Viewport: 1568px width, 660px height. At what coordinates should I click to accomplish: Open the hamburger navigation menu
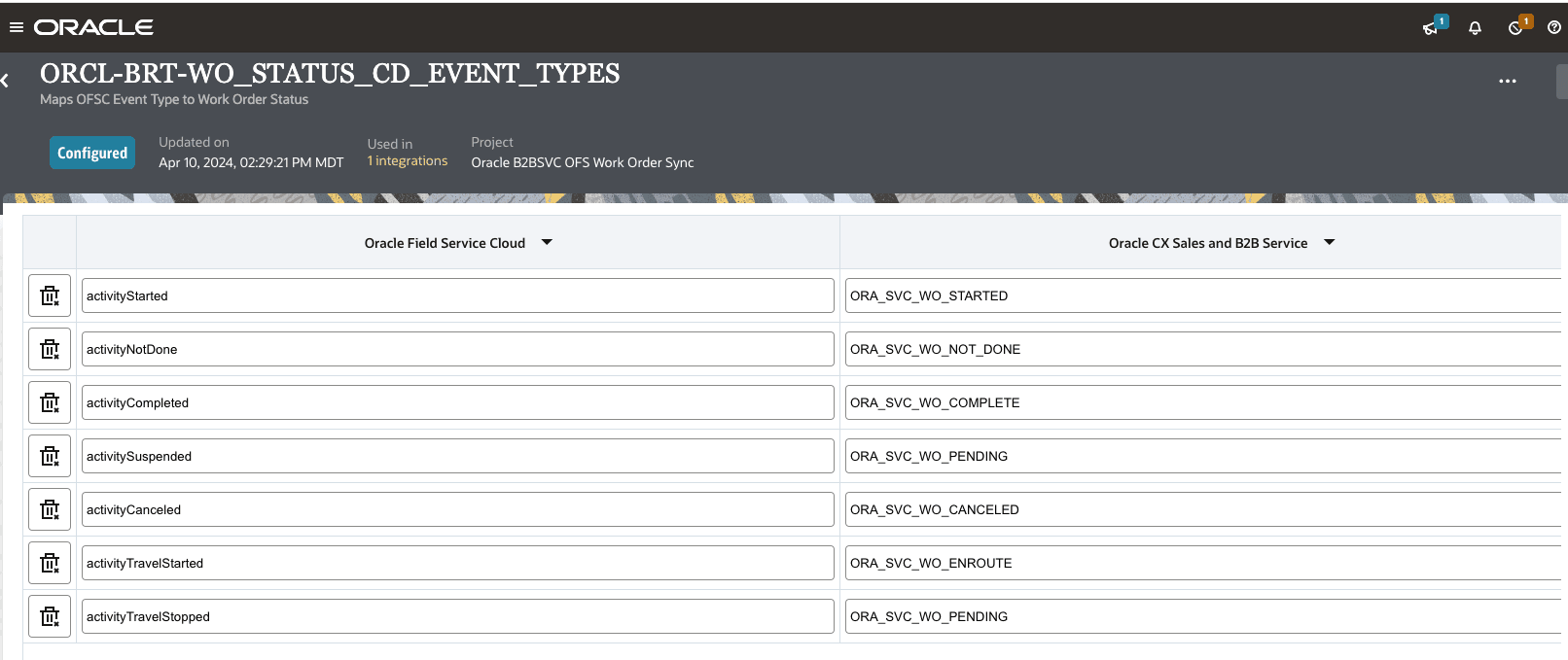click(x=16, y=27)
